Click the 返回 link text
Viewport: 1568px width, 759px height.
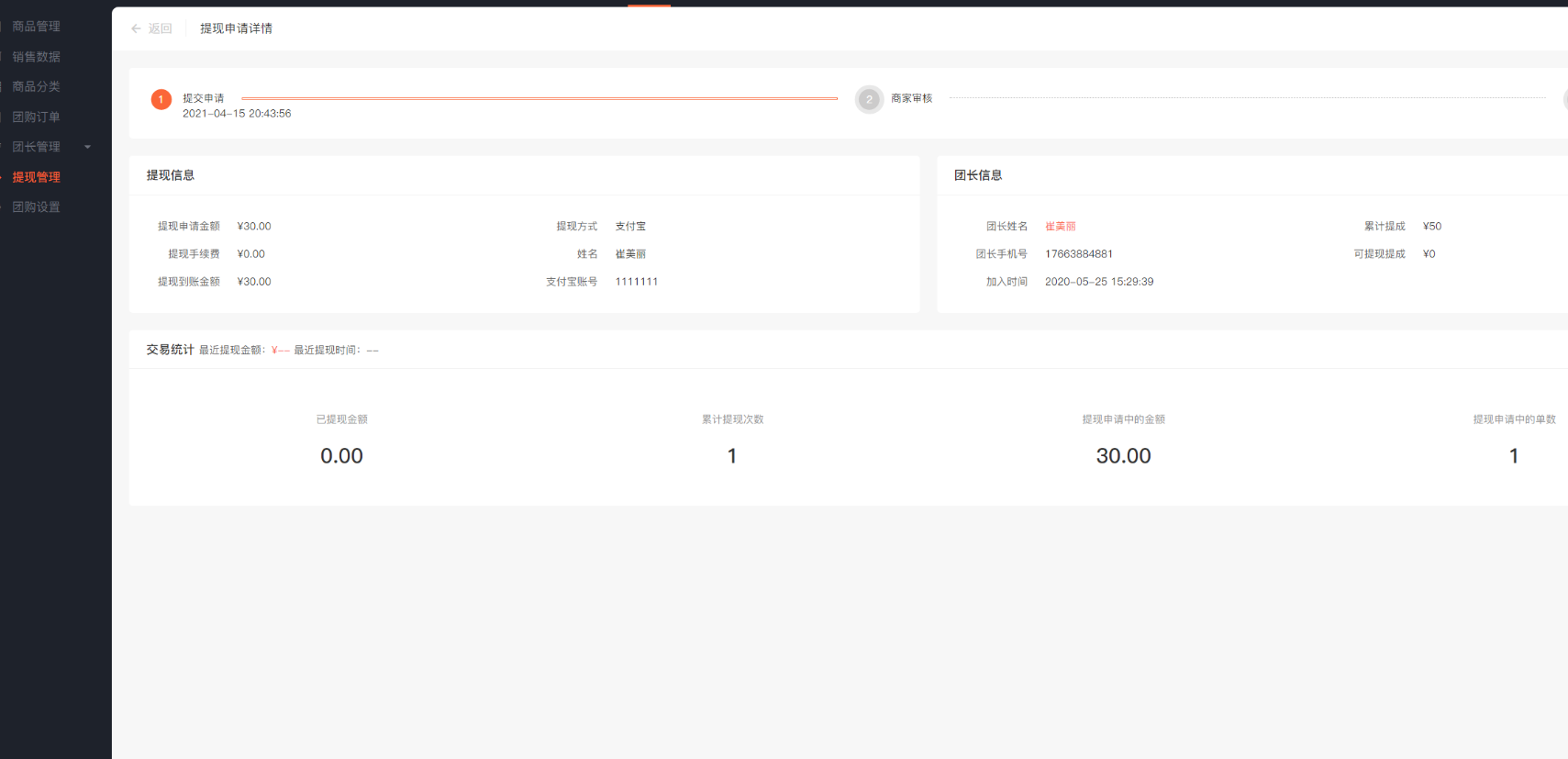[161, 28]
